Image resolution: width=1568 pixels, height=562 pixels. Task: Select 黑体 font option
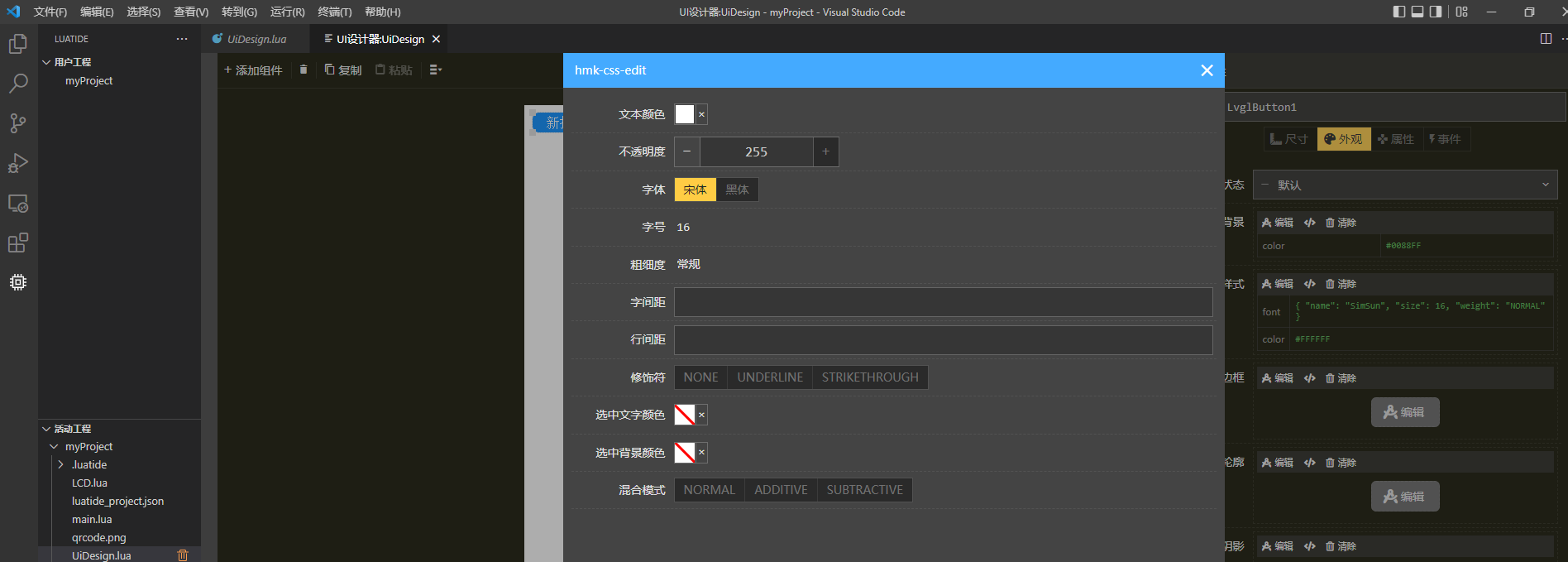(x=737, y=190)
